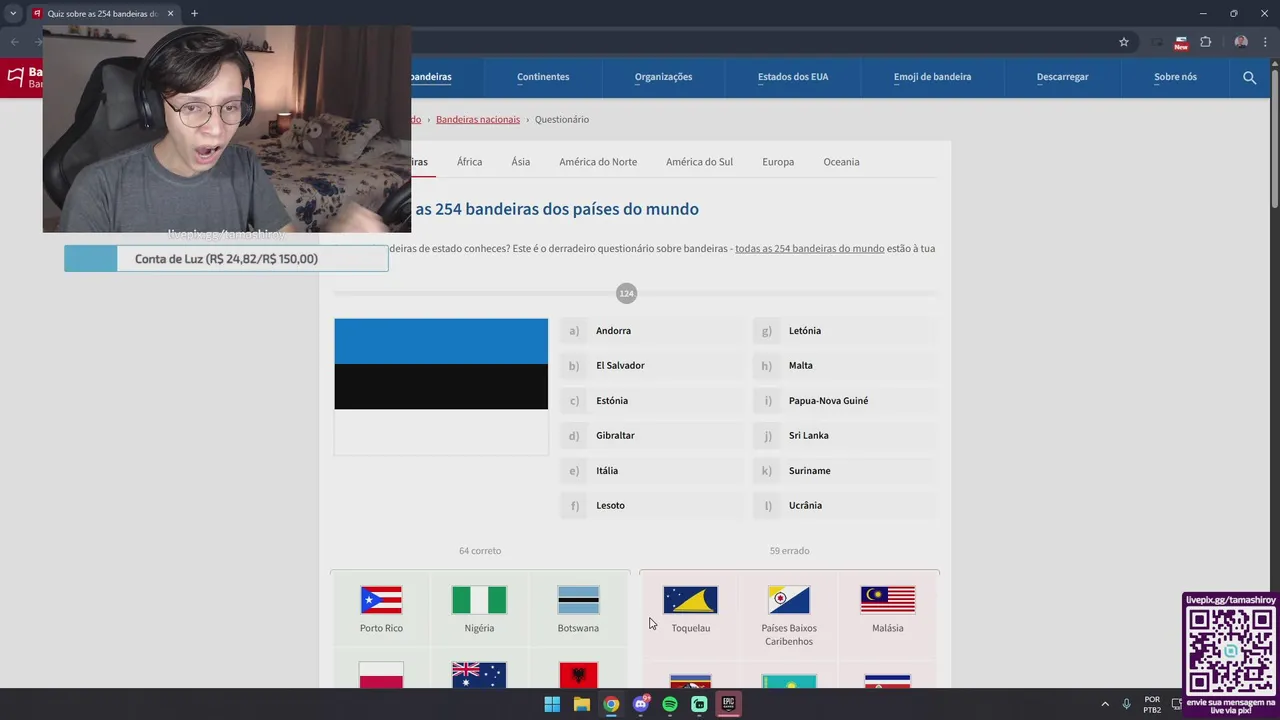The image size is (1280, 720).
Task: Open Epic Games Launcher from the taskbar
Action: tap(728, 704)
